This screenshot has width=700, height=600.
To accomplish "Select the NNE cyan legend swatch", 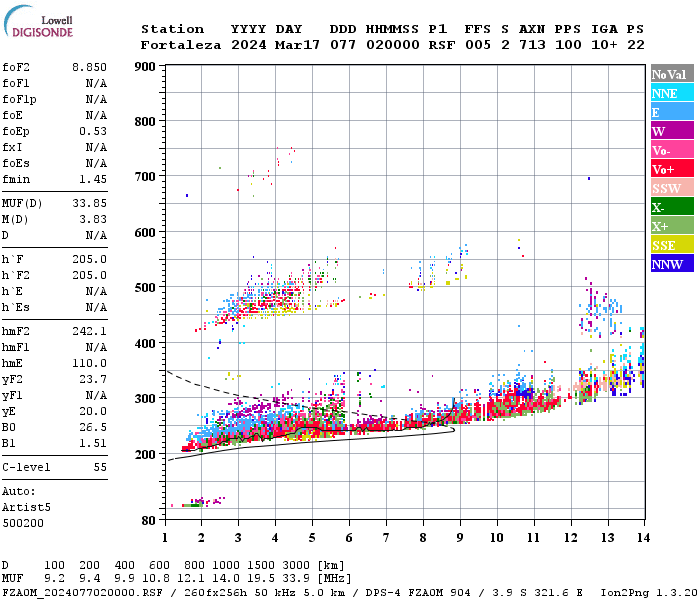I will (x=672, y=93).
